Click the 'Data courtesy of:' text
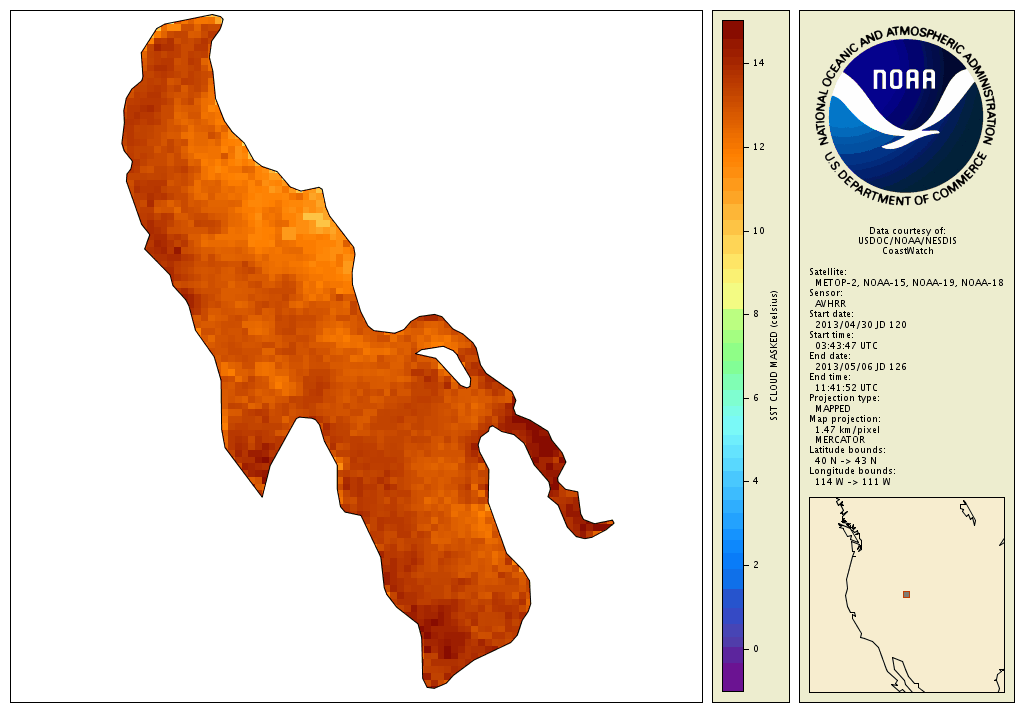The image size is (1024, 712). [x=907, y=231]
